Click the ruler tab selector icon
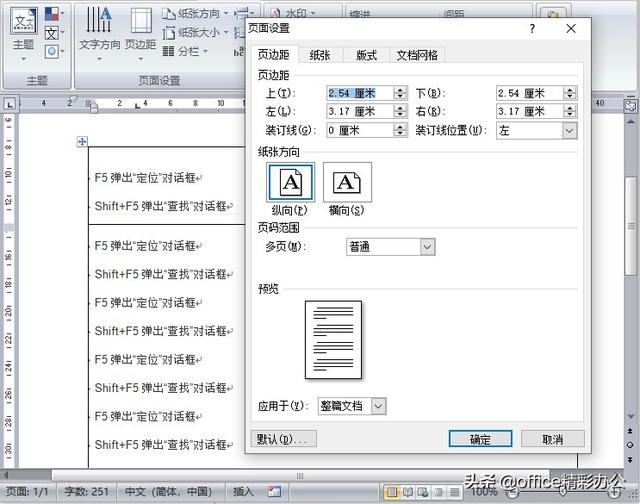The image size is (640, 504). 9,104
